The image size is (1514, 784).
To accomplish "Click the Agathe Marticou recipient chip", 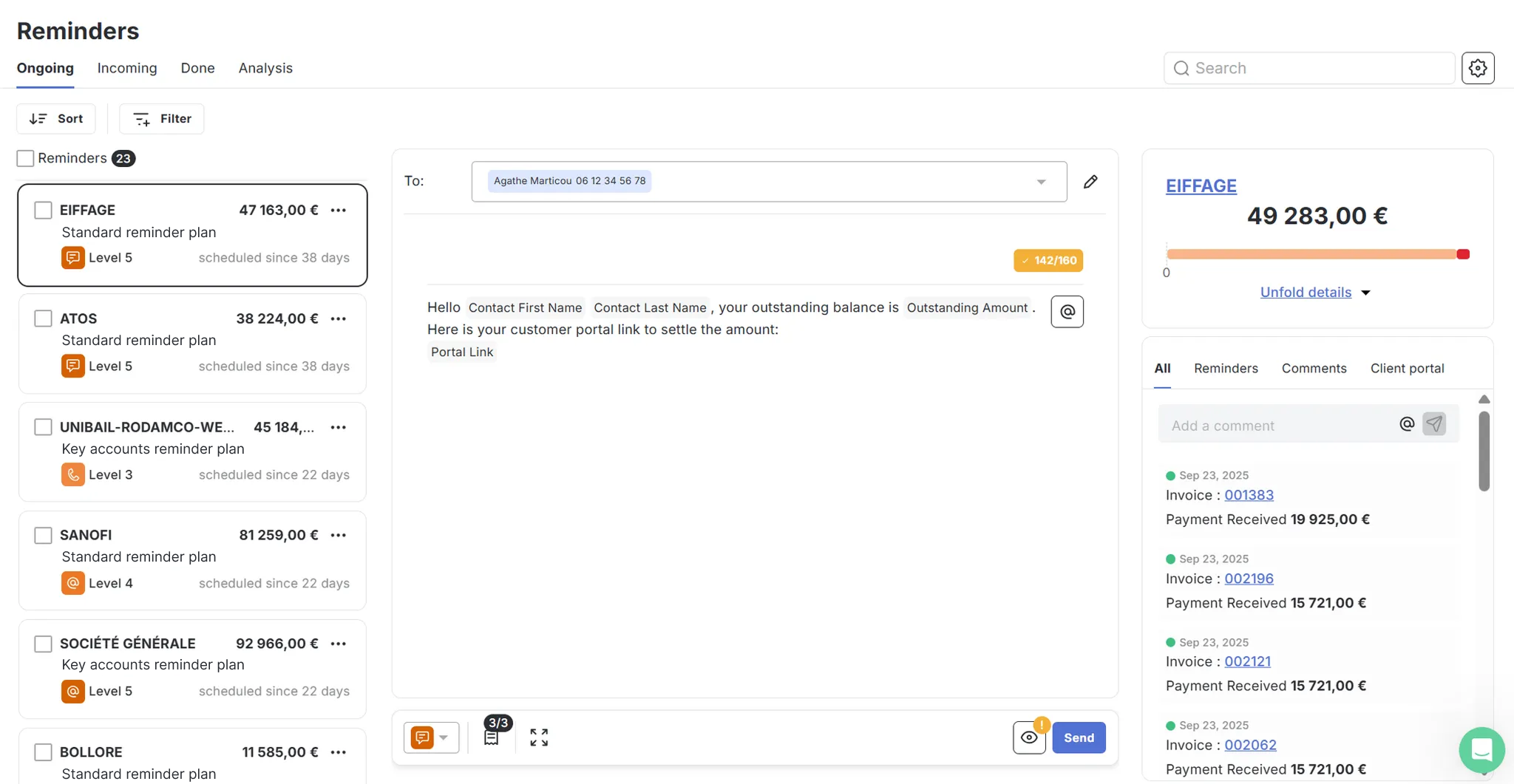I will (x=569, y=181).
